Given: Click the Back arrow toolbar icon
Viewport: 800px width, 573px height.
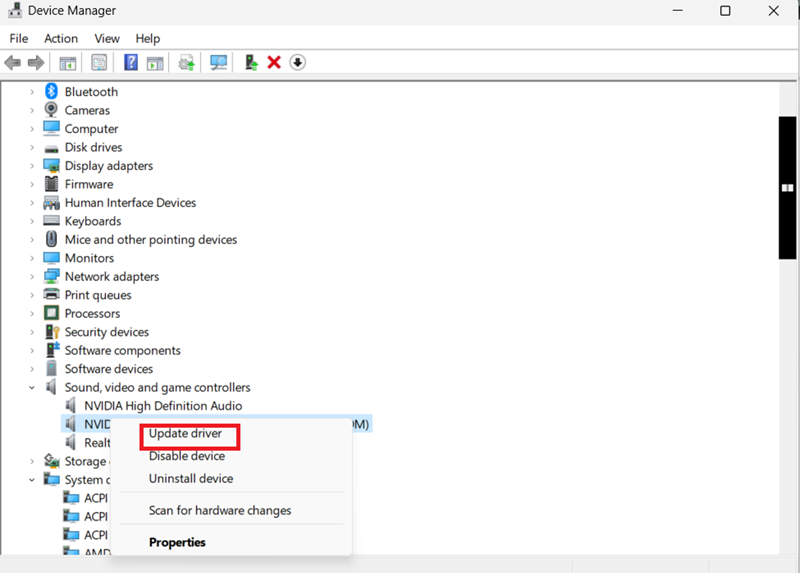Looking at the screenshot, I should tap(12, 63).
